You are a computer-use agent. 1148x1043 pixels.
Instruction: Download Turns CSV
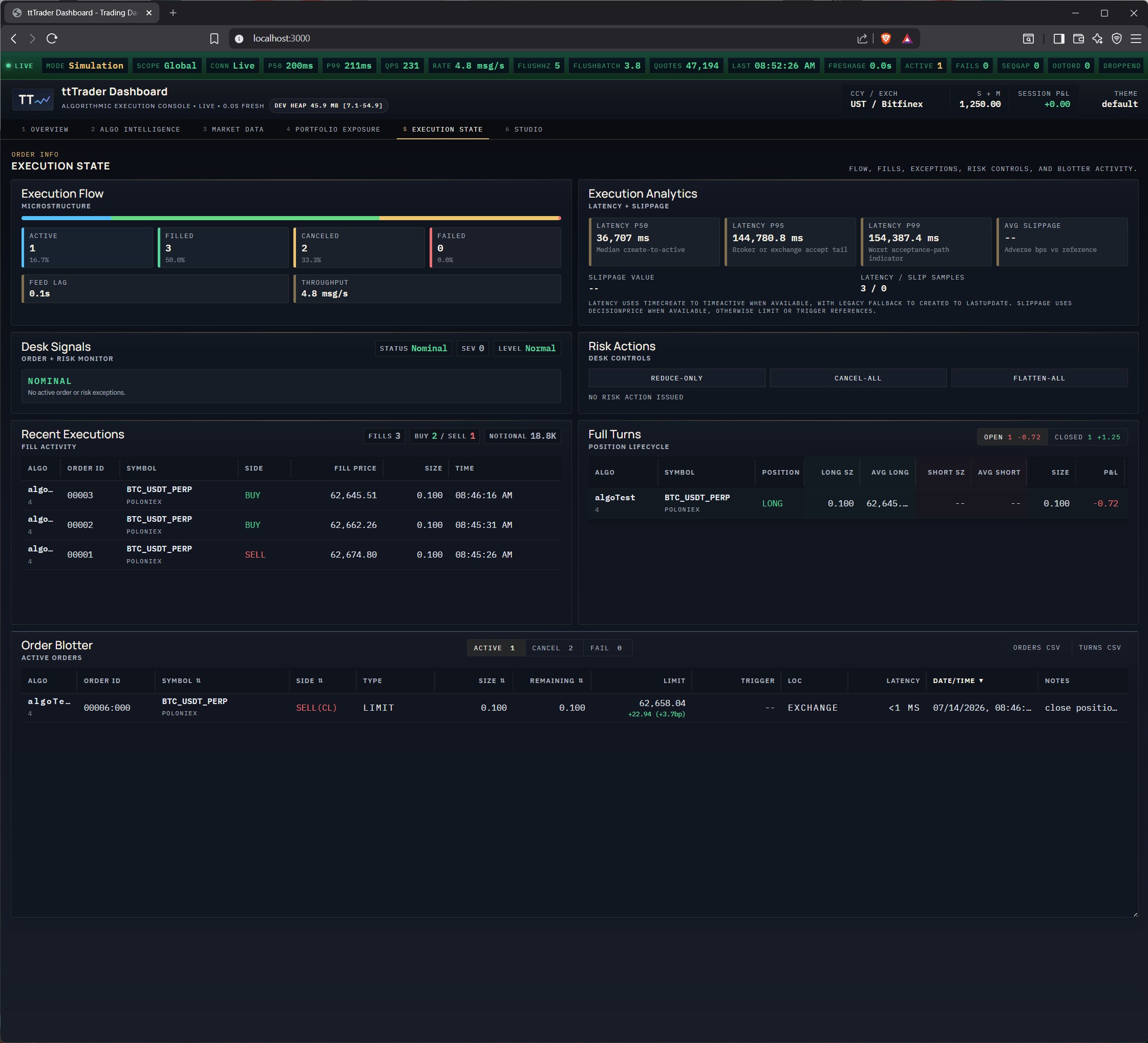click(1099, 647)
